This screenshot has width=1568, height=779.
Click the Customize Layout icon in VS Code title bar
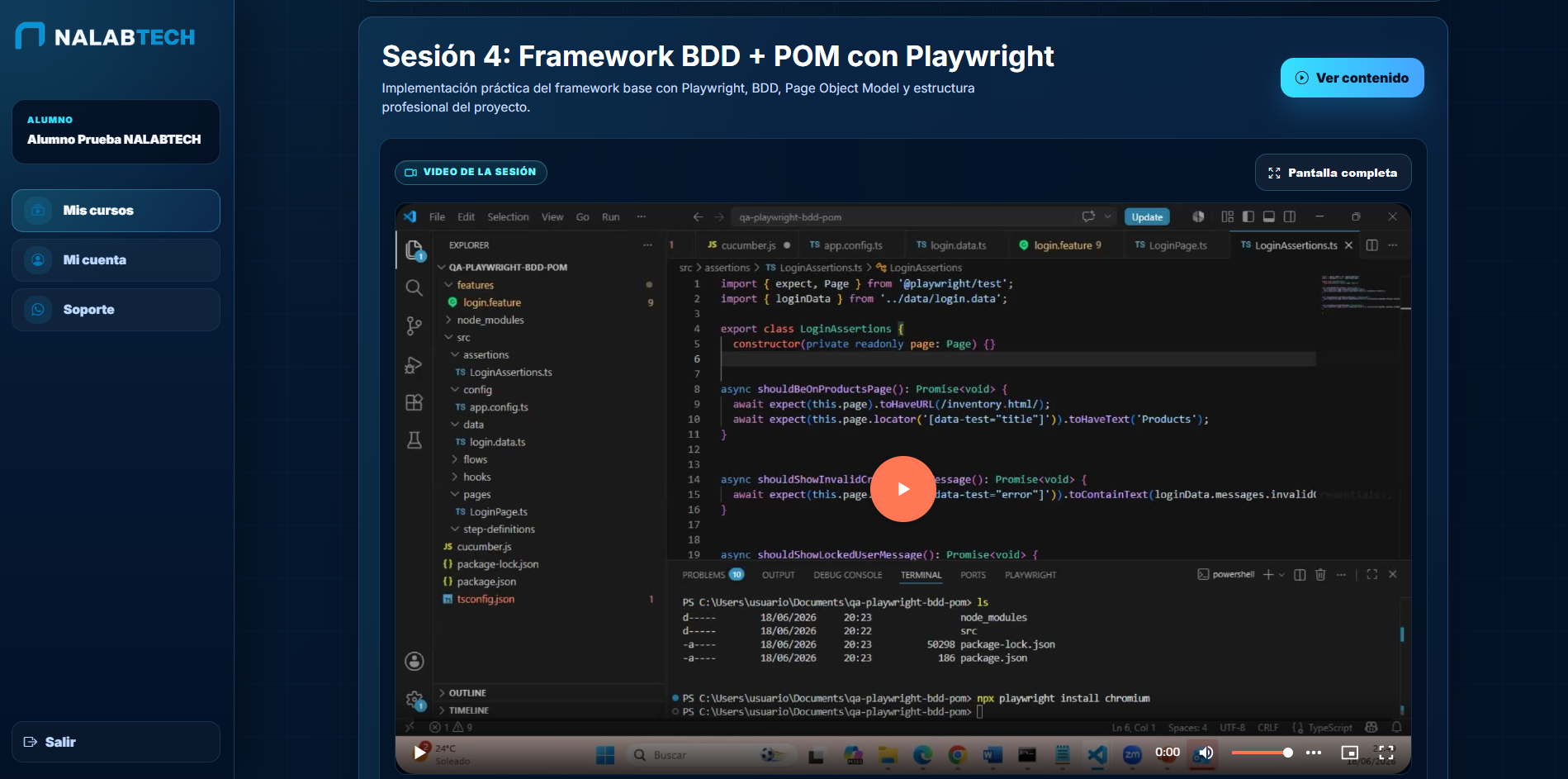(x=1228, y=217)
